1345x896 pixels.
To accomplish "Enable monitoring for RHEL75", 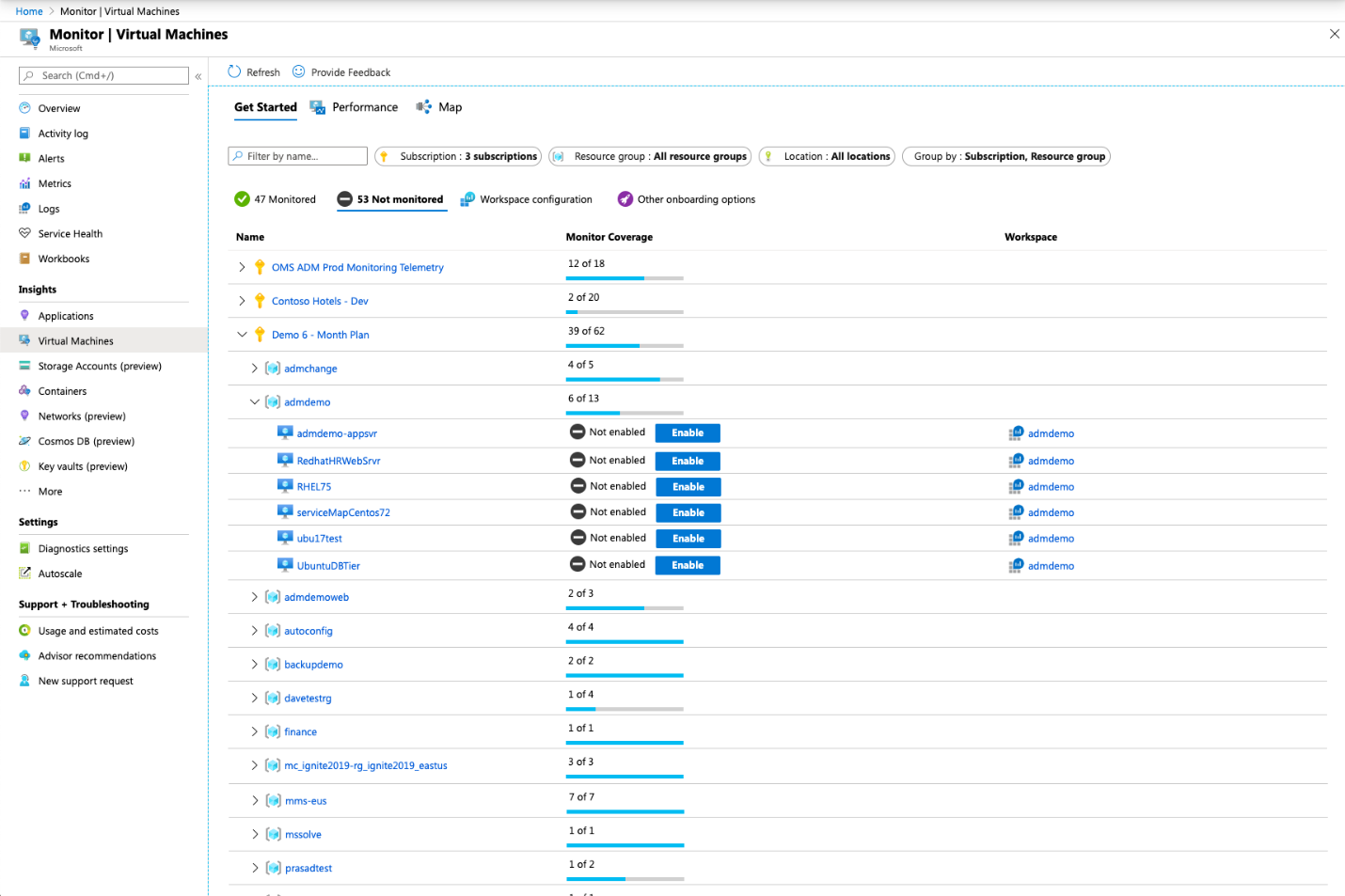I will click(688, 487).
